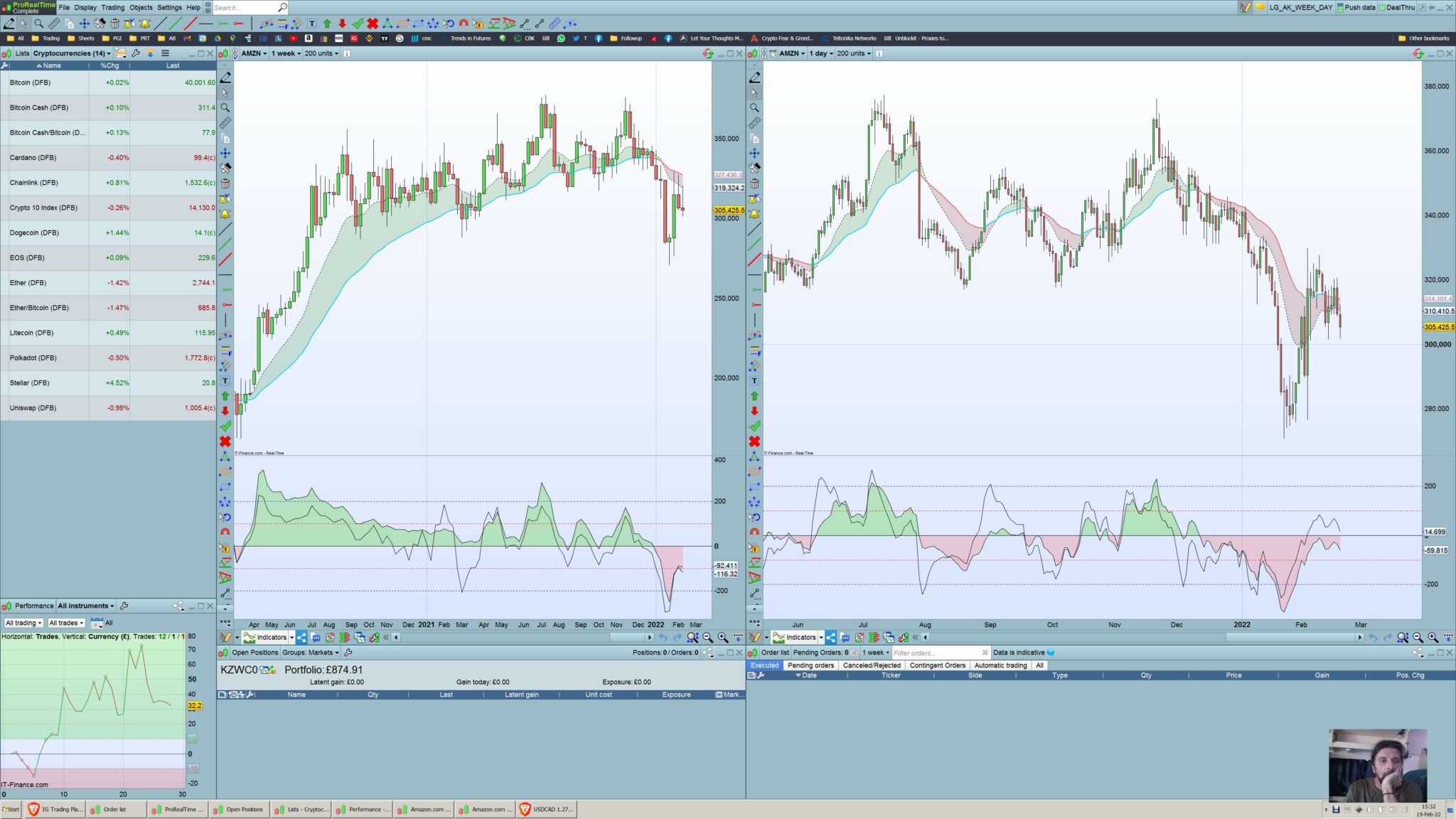The height and width of the screenshot is (819, 1456).
Task: Click the text annotation T tool in top toolbar
Action: (x=311, y=23)
